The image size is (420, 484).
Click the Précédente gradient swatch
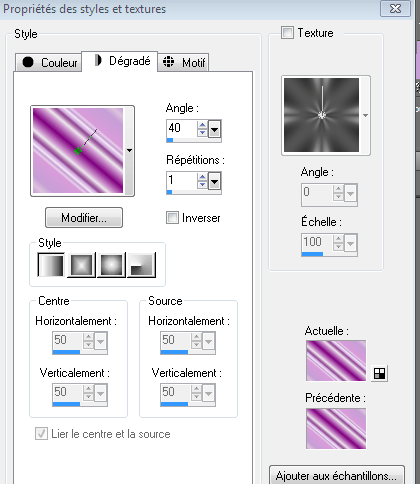[336, 428]
